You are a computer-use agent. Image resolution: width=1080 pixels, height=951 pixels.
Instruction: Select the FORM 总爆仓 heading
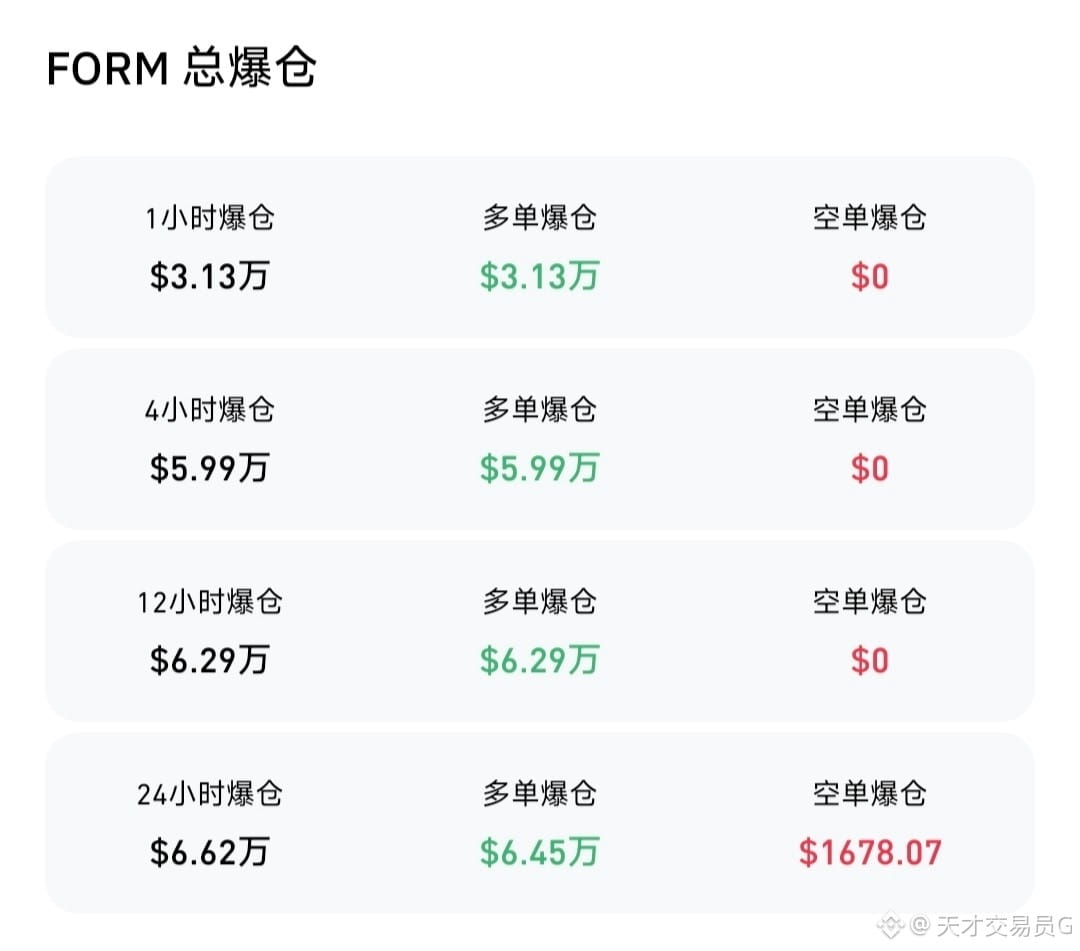(x=181, y=67)
